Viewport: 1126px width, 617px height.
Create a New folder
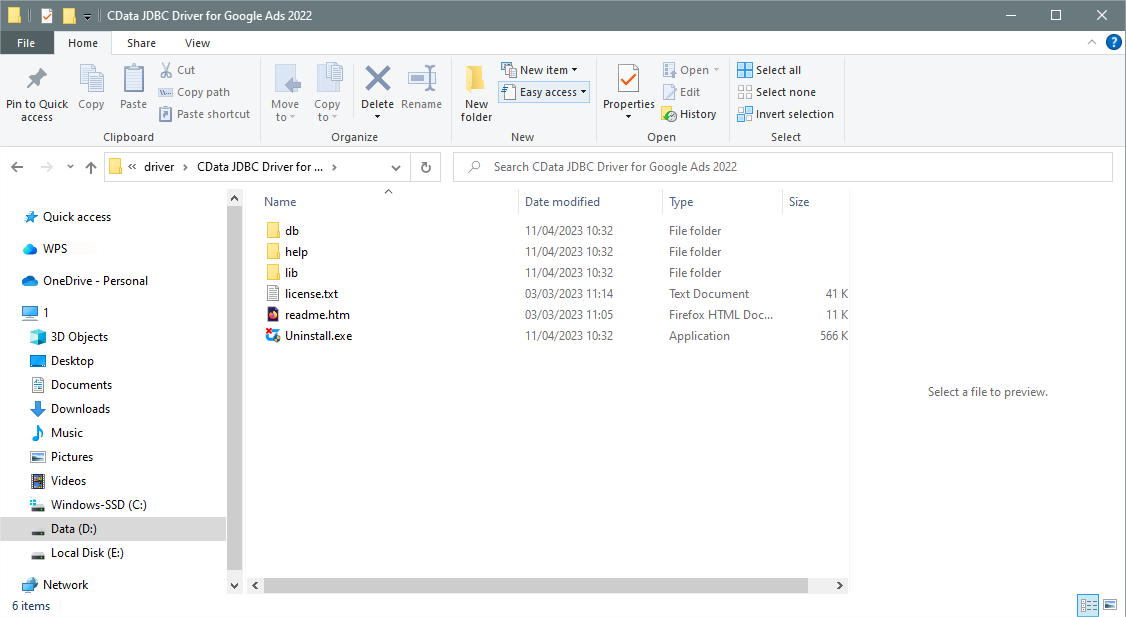click(x=476, y=93)
